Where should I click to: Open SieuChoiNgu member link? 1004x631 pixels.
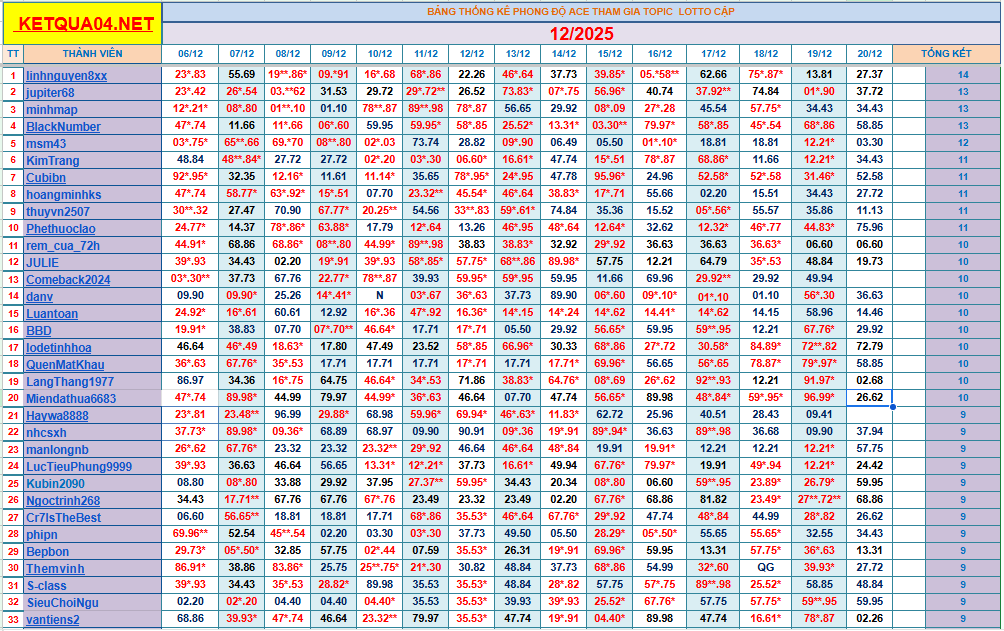pos(62,603)
